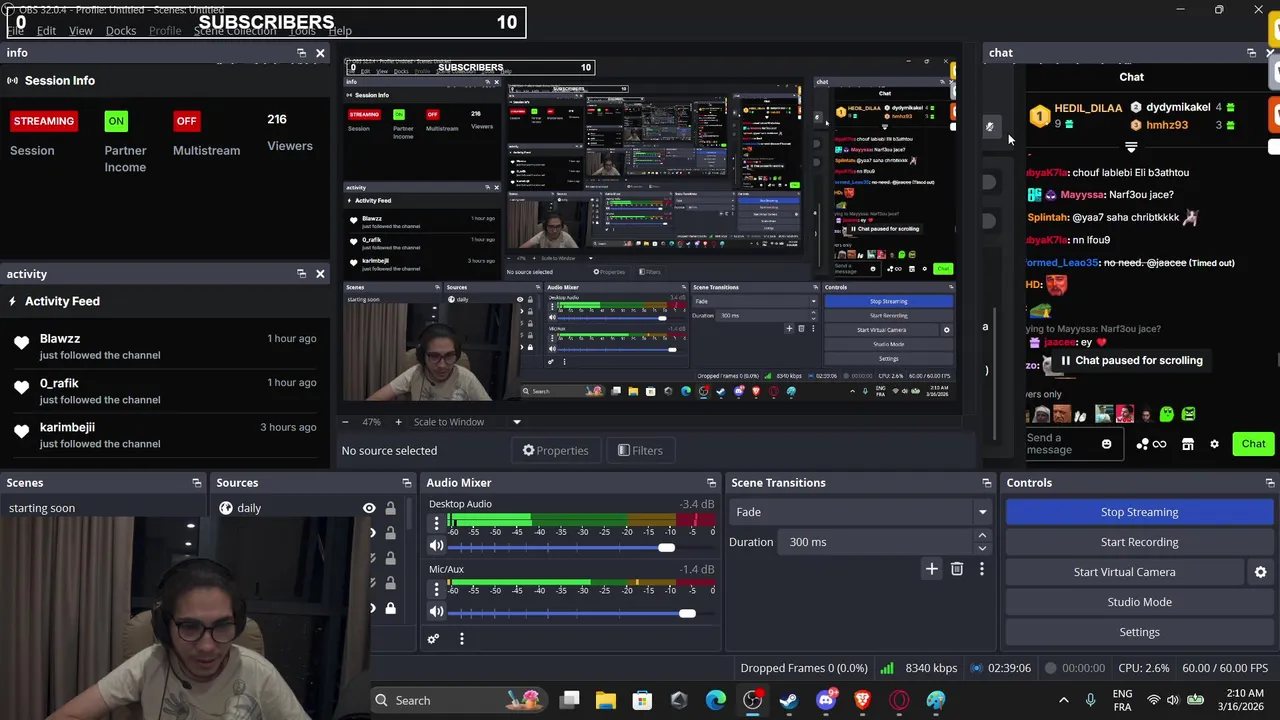Toggle the Partner Income ON indicator

coord(116,121)
